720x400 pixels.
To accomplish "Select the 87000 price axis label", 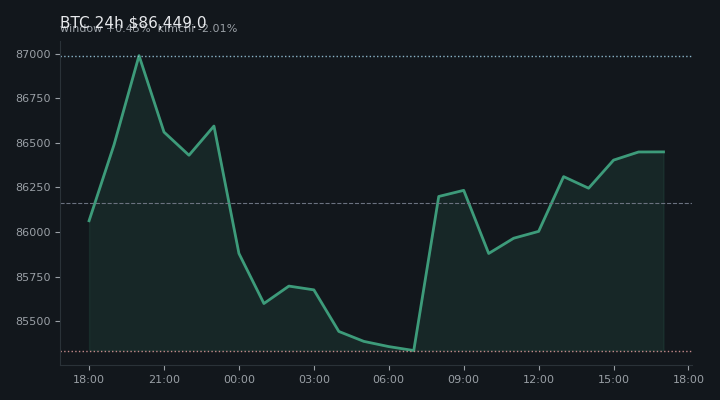I will pos(33,55).
